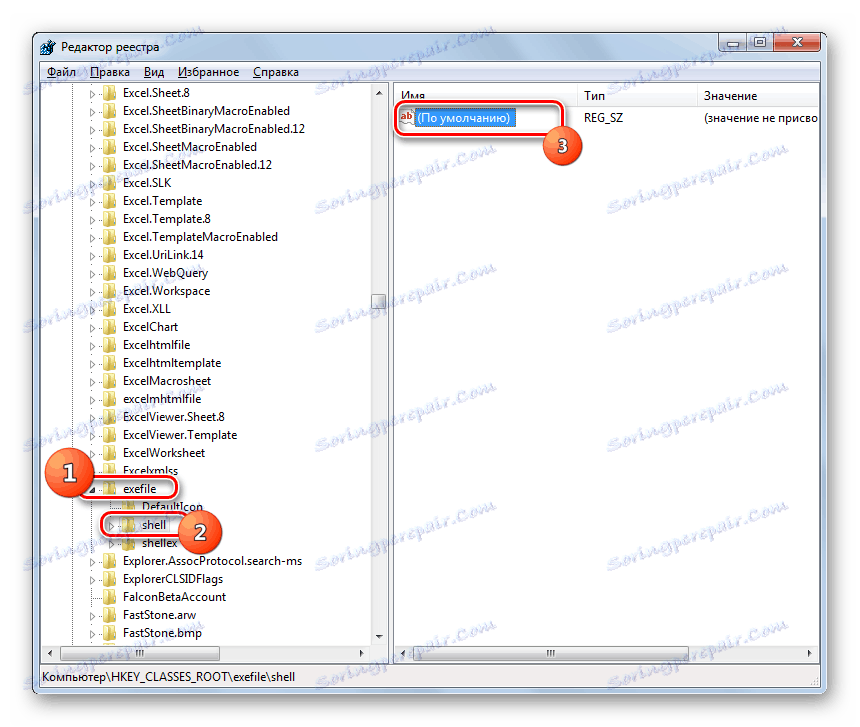Screen dimensions: 860x727
Task: Click the folder icon of ExcelChart
Action: point(110,327)
